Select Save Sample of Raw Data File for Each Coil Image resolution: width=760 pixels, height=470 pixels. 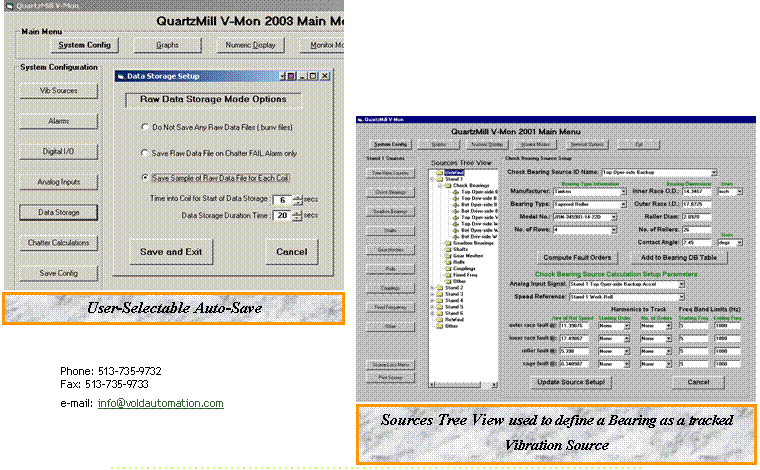point(144,178)
